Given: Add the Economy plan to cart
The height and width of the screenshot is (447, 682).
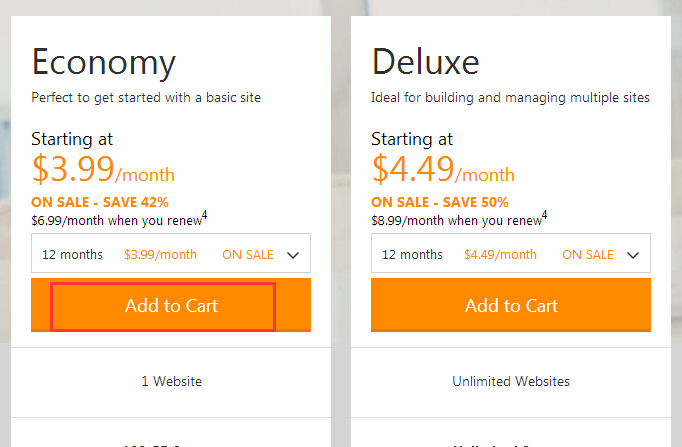Looking at the screenshot, I should [171, 306].
